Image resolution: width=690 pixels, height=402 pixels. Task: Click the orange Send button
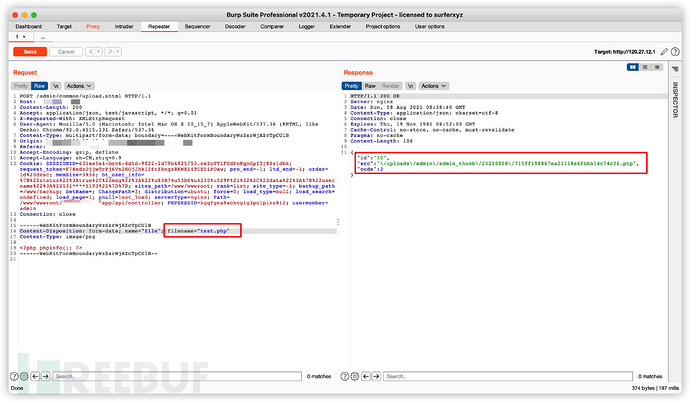click(x=30, y=52)
